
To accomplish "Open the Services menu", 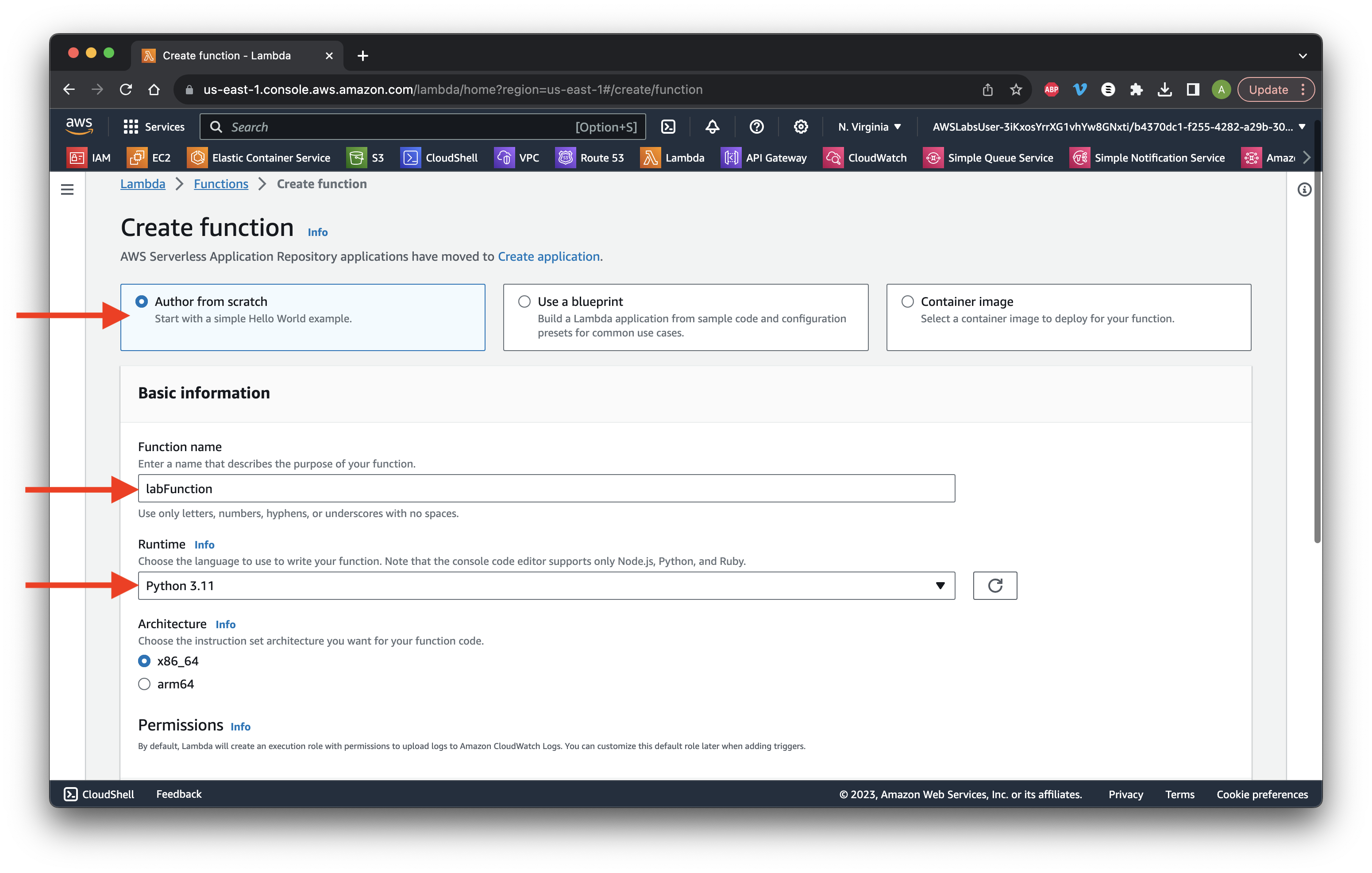I will pyautogui.click(x=154, y=127).
